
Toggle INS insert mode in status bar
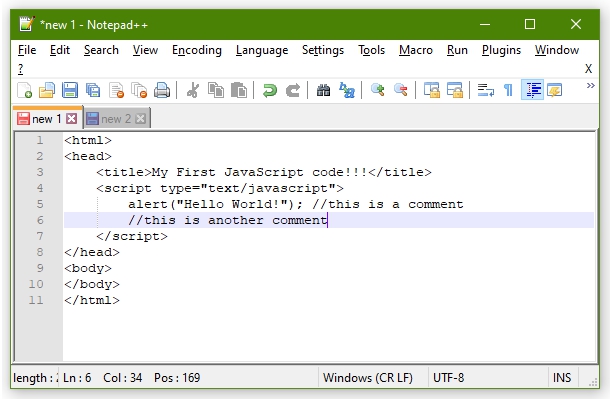click(562, 378)
